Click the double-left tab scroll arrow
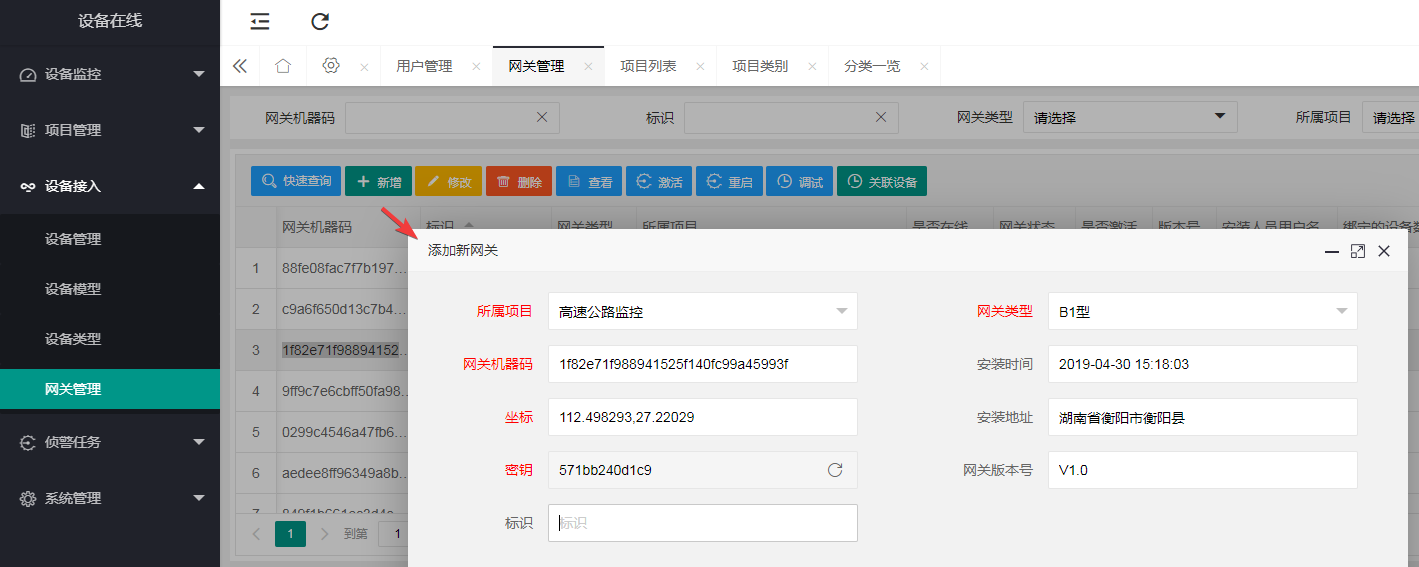The height and width of the screenshot is (567, 1419). click(x=240, y=66)
